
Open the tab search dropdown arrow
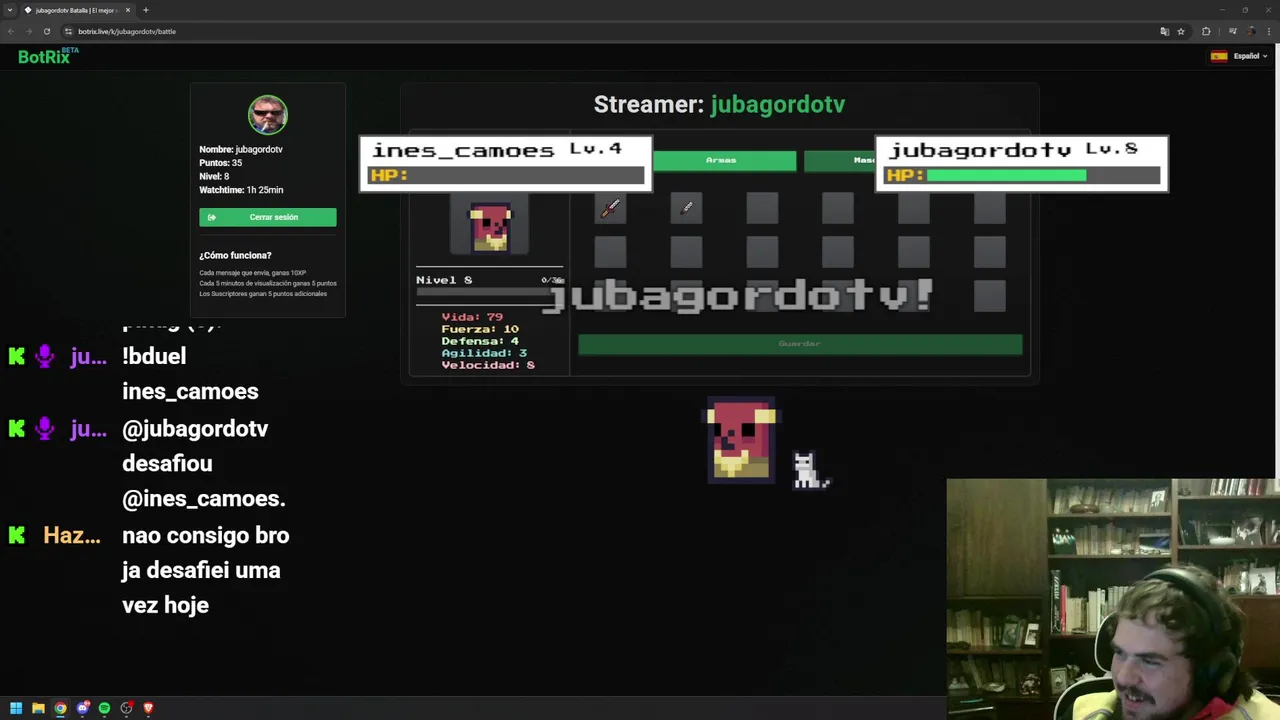pyautogui.click(x=10, y=10)
